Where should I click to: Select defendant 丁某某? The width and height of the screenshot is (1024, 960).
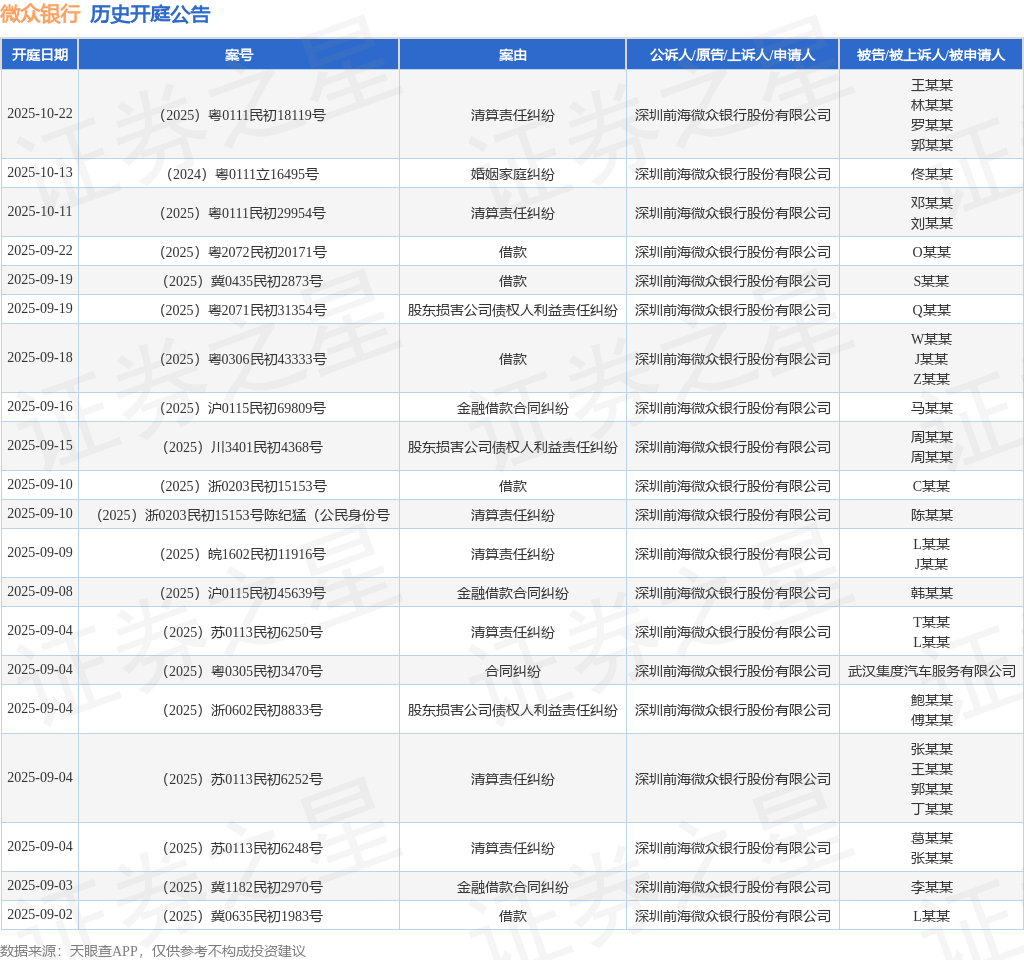tap(931, 809)
